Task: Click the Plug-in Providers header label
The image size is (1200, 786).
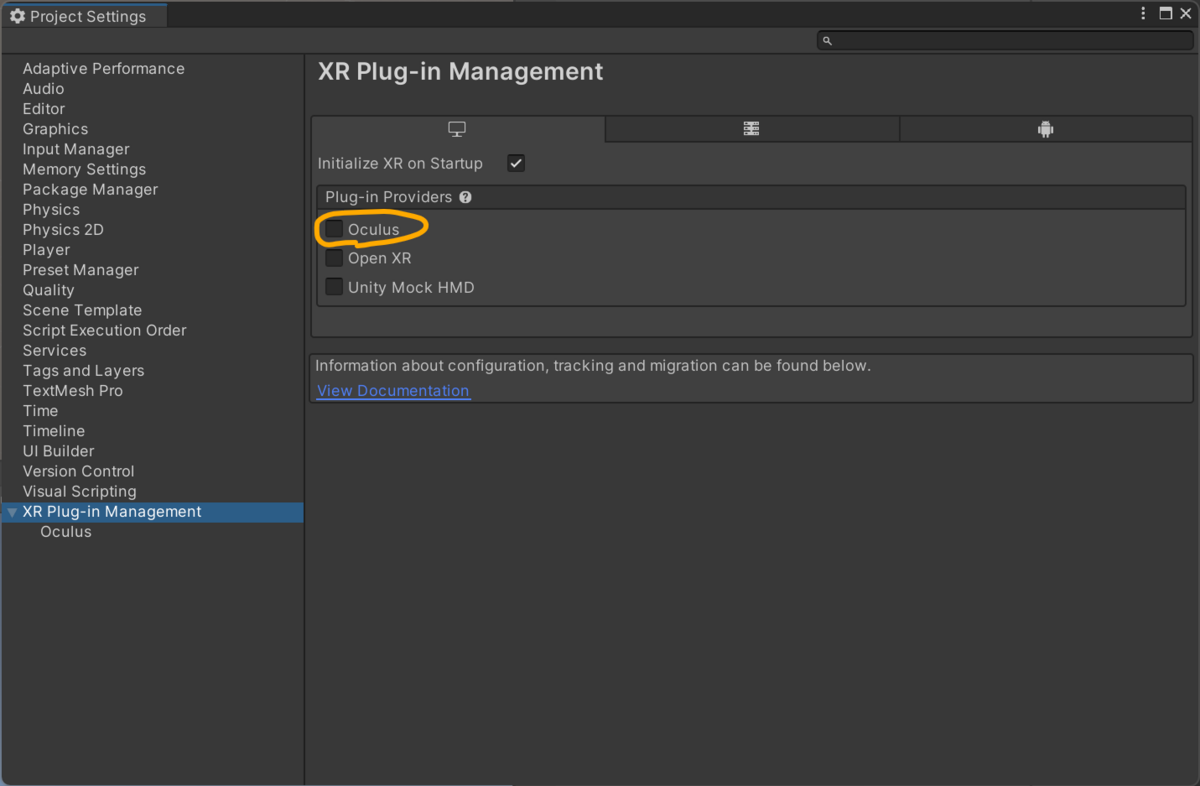Action: click(x=388, y=197)
